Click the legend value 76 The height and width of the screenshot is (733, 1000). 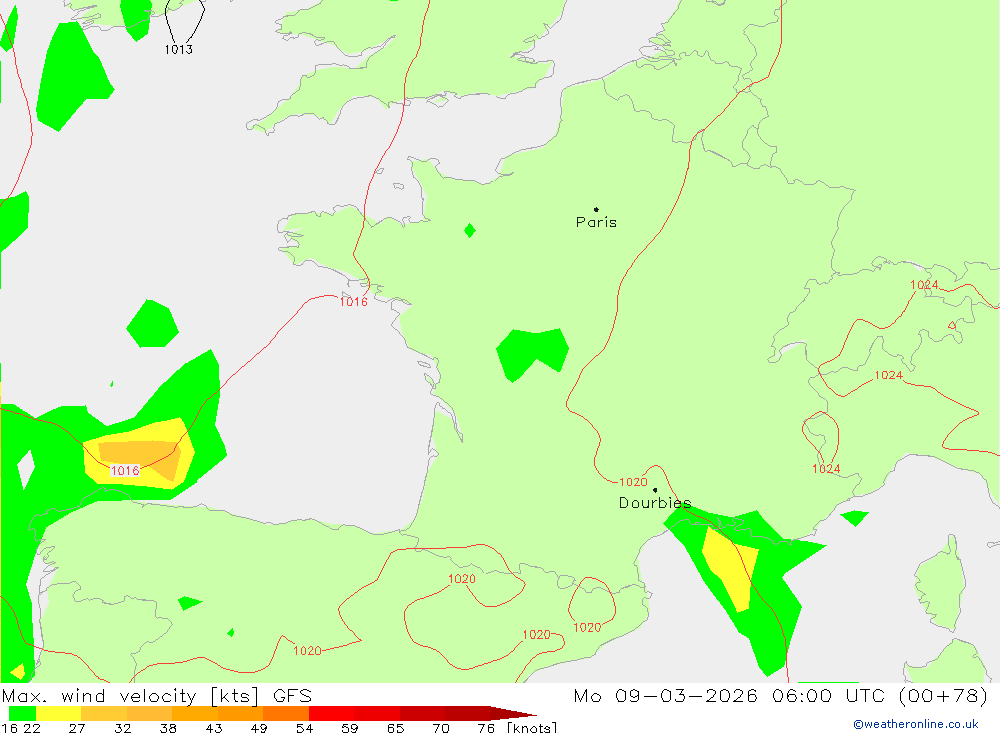click(486, 728)
